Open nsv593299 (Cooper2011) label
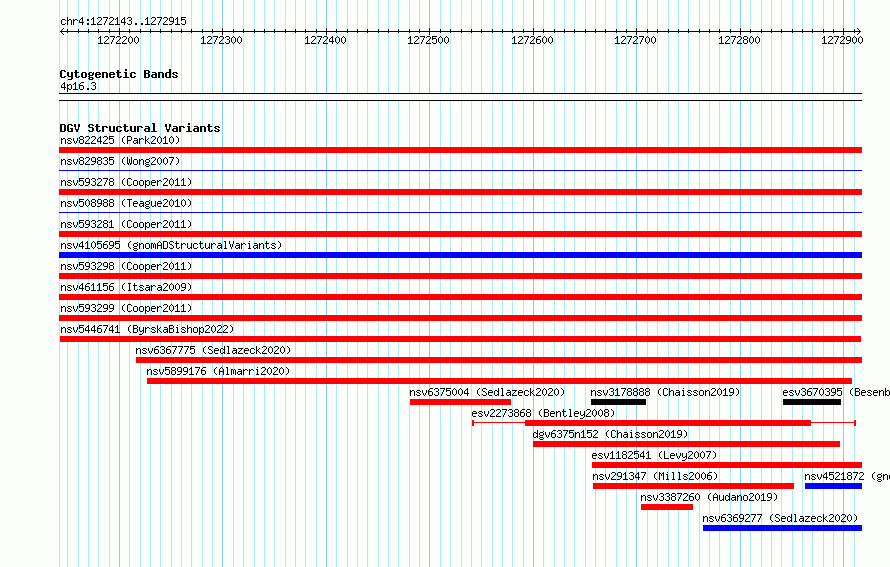The height and width of the screenshot is (567, 890). coord(126,308)
